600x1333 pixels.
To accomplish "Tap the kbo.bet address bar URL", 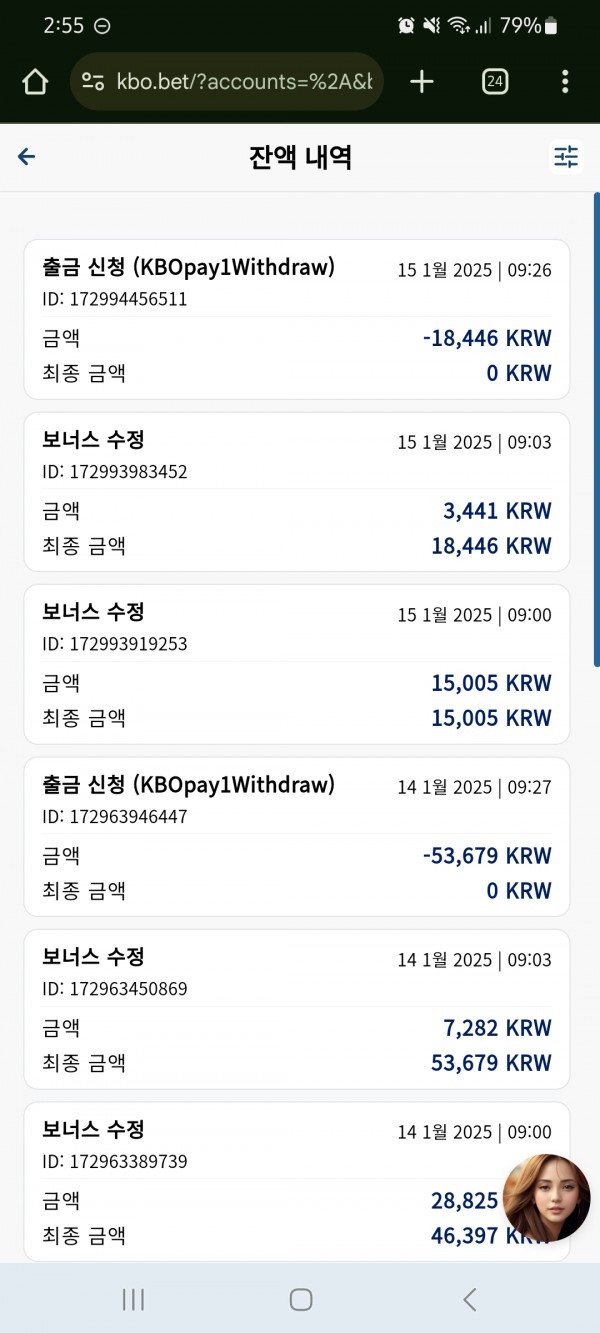I will 244,82.
